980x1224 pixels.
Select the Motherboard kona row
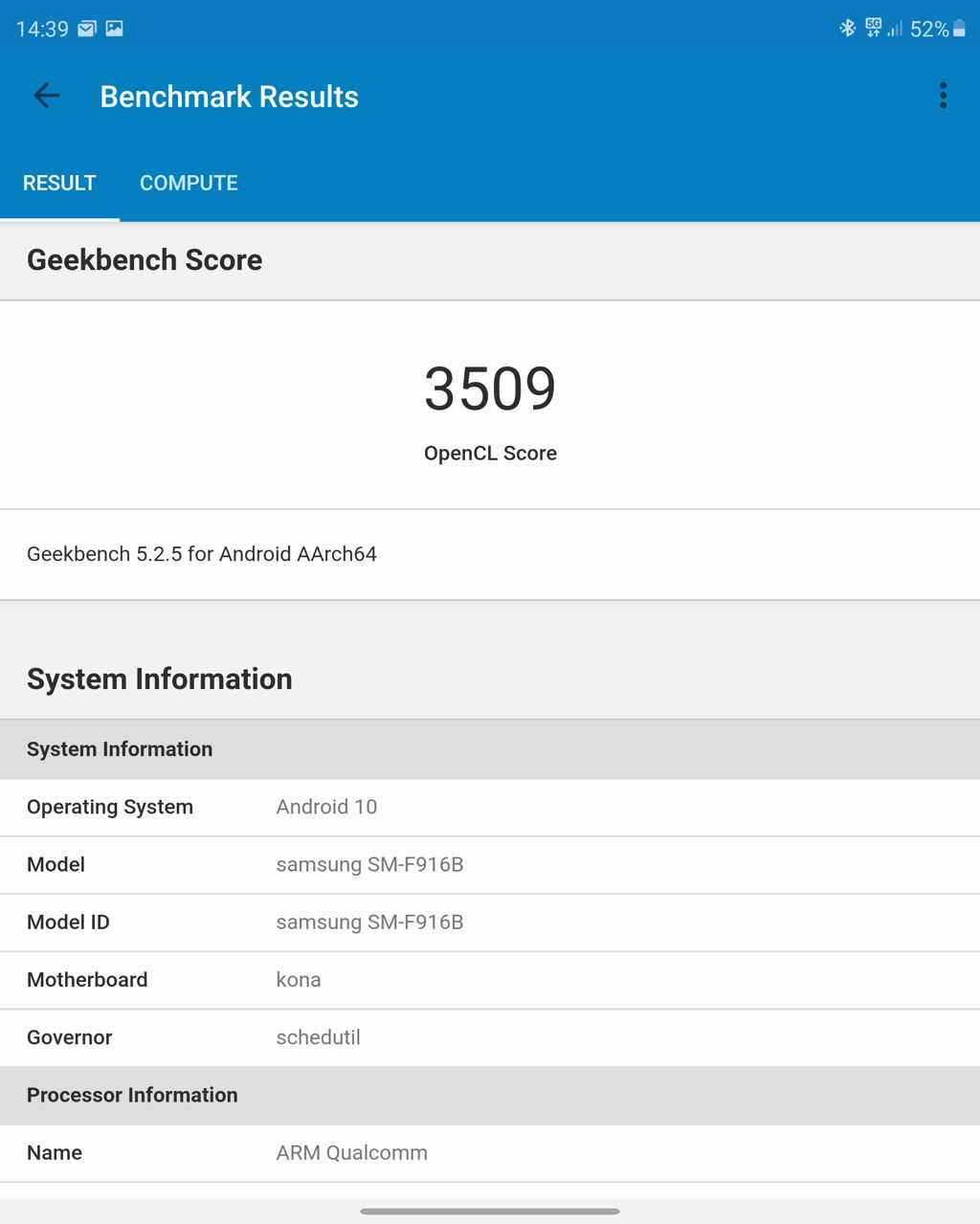click(490, 979)
